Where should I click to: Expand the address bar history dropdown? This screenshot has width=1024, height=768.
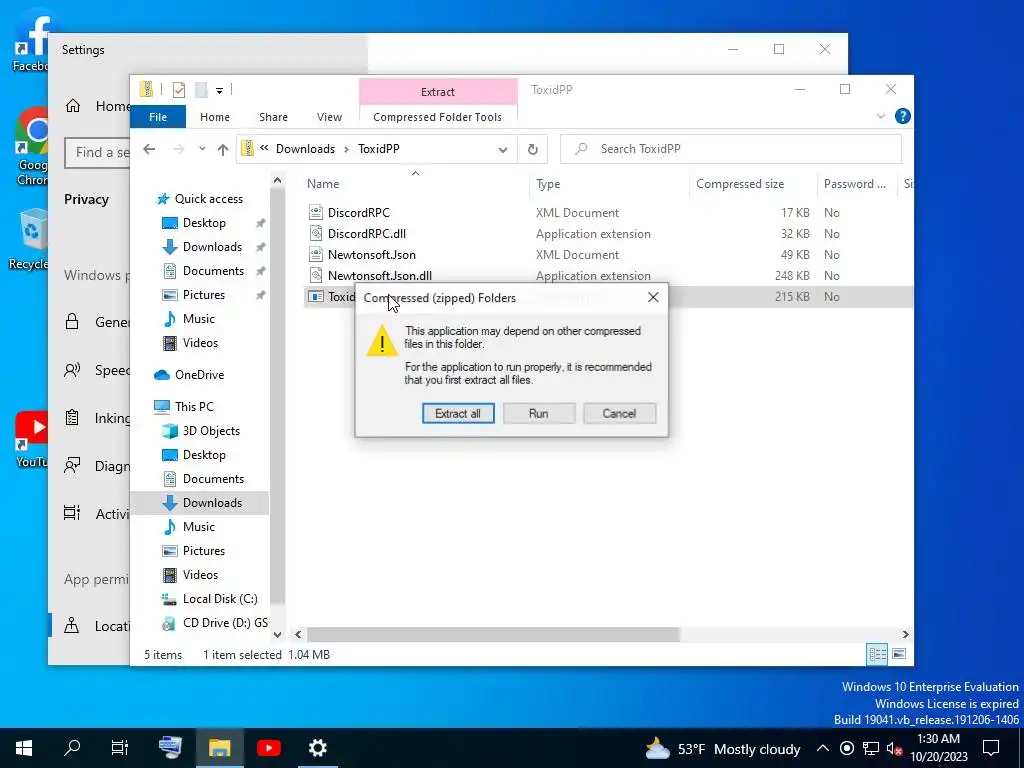coord(503,150)
